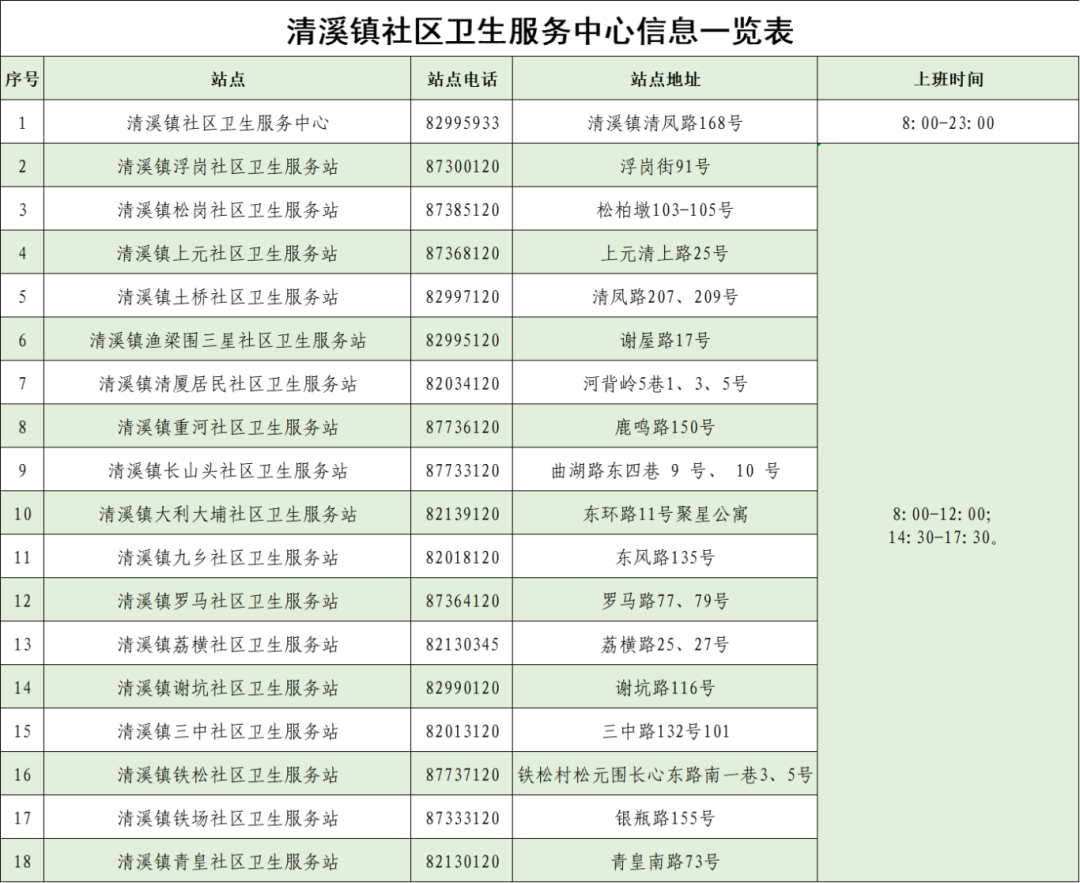The image size is (1080, 883).
Task: Select phone number 82130345
Action: pyautogui.click(x=462, y=644)
